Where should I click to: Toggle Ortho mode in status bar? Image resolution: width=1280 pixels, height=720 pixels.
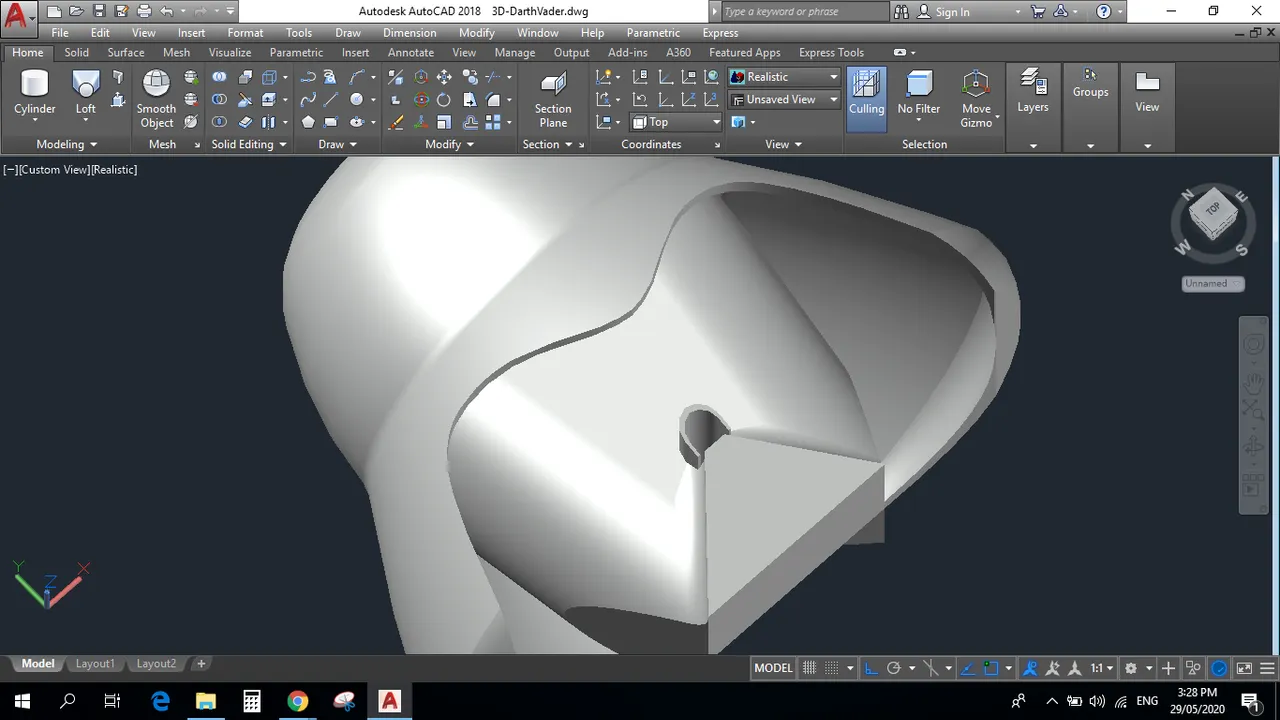click(x=870, y=668)
